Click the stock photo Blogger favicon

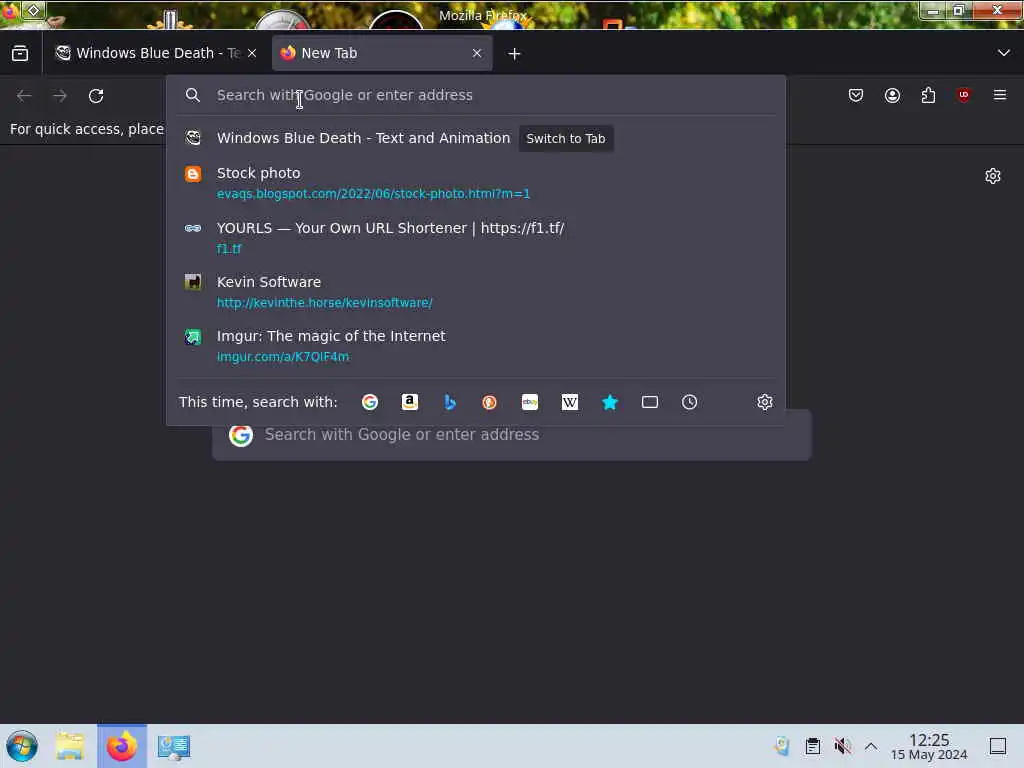click(193, 174)
